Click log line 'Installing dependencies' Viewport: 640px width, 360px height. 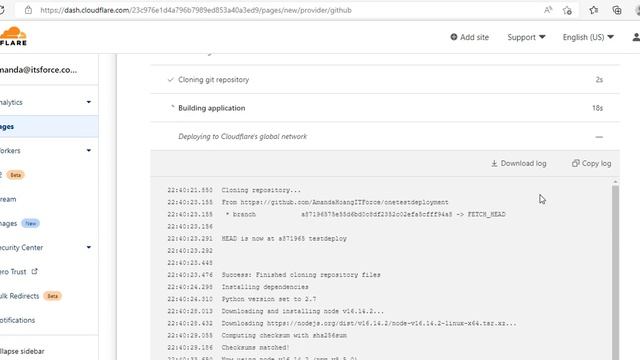[x=265, y=287]
